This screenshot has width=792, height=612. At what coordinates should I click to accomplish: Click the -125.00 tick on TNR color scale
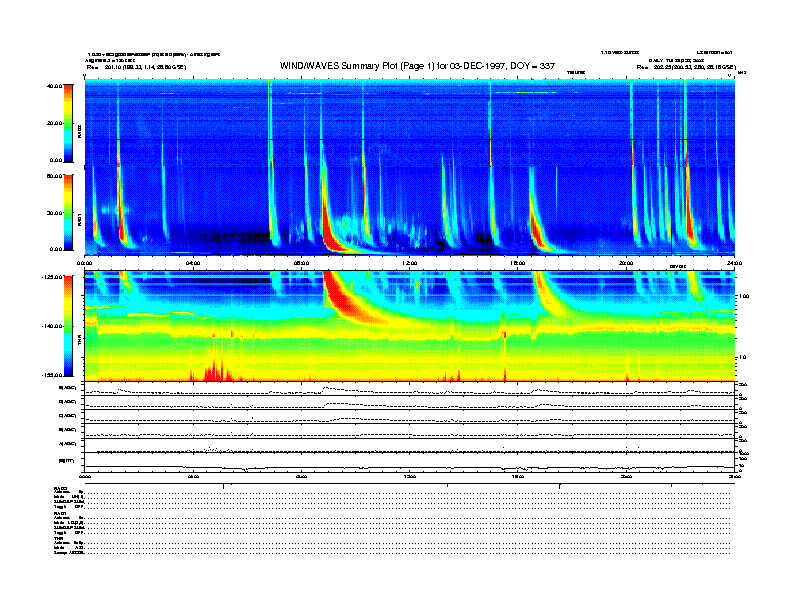pyautogui.click(x=52, y=277)
